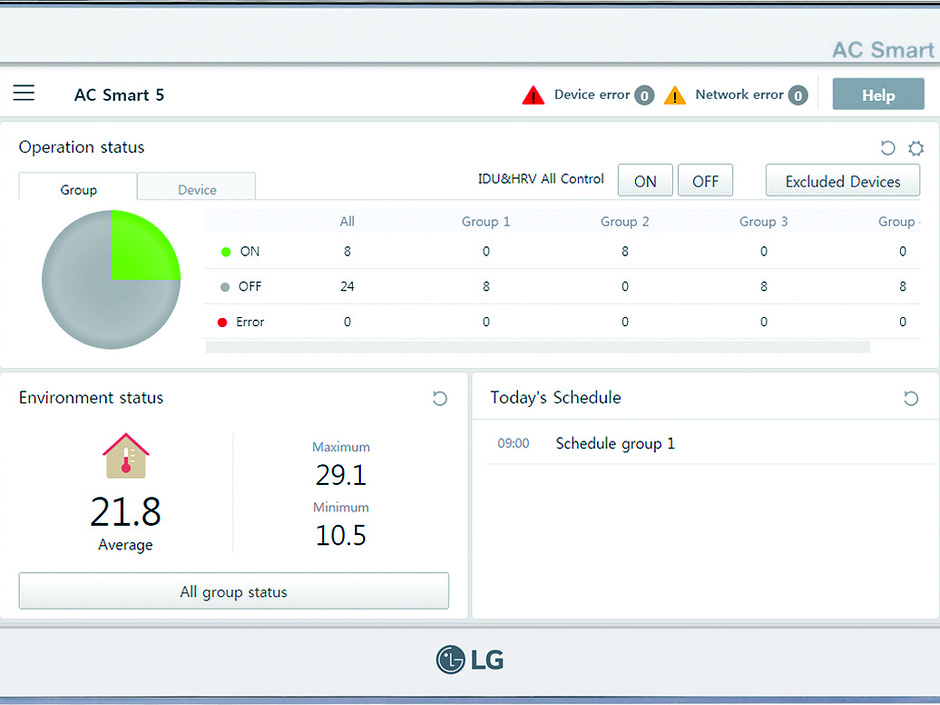This screenshot has width=940, height=705.
Task: Switch to the Group tab
Action: click(78, 189)
